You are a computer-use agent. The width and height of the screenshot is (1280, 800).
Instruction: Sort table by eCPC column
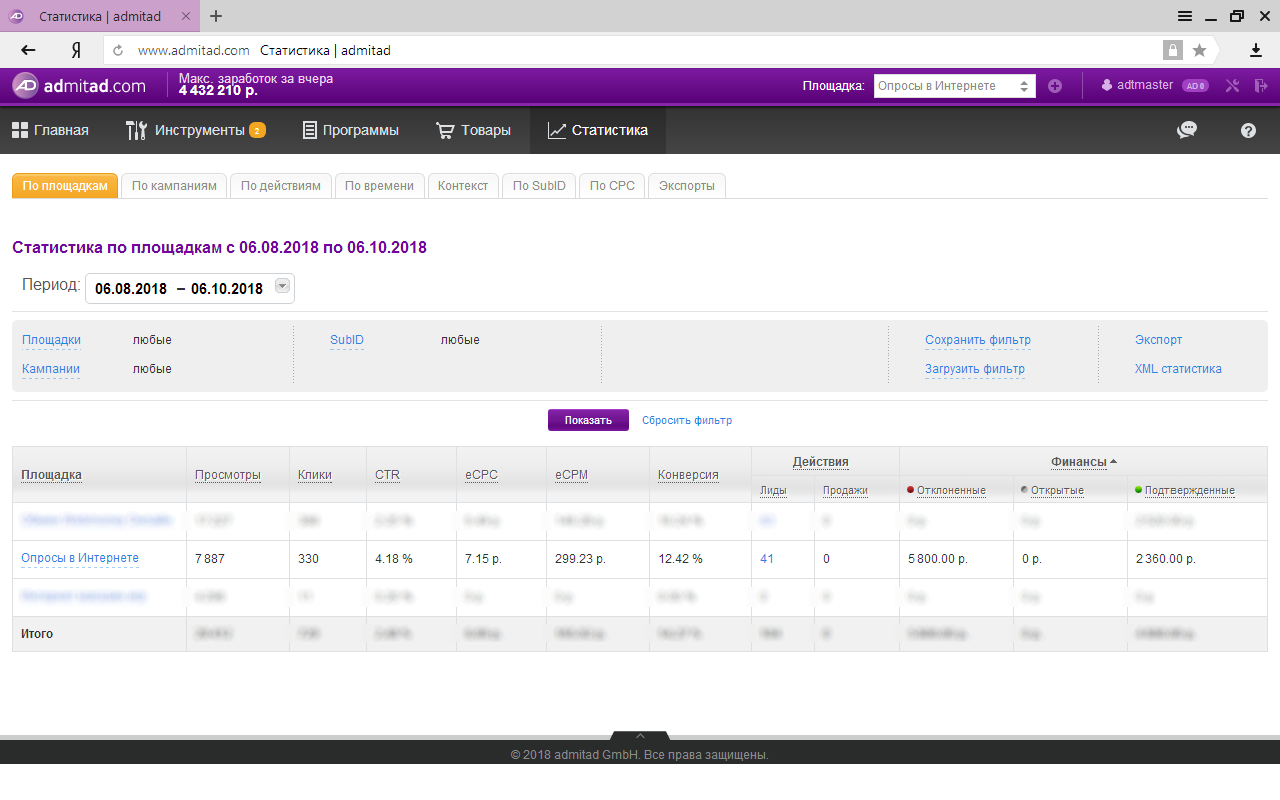pyautogui.click(x=481, y=475)
